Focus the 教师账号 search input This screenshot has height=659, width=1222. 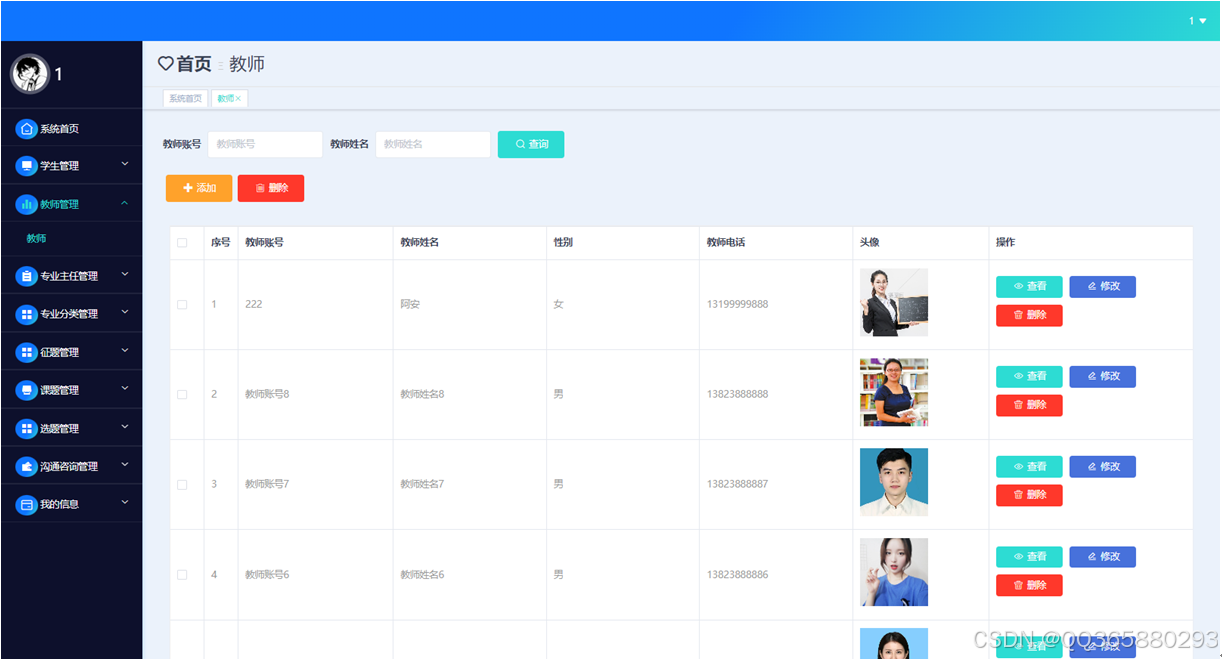(x=265, y=144)
